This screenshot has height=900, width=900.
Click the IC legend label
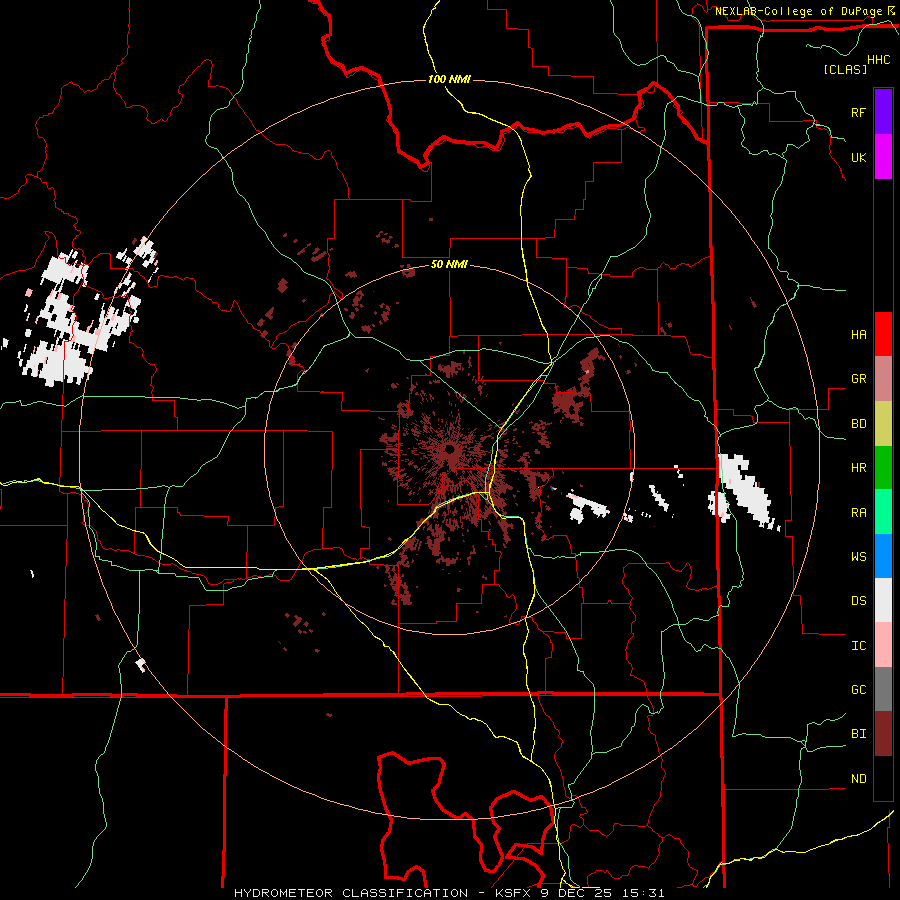click(858, 646)
